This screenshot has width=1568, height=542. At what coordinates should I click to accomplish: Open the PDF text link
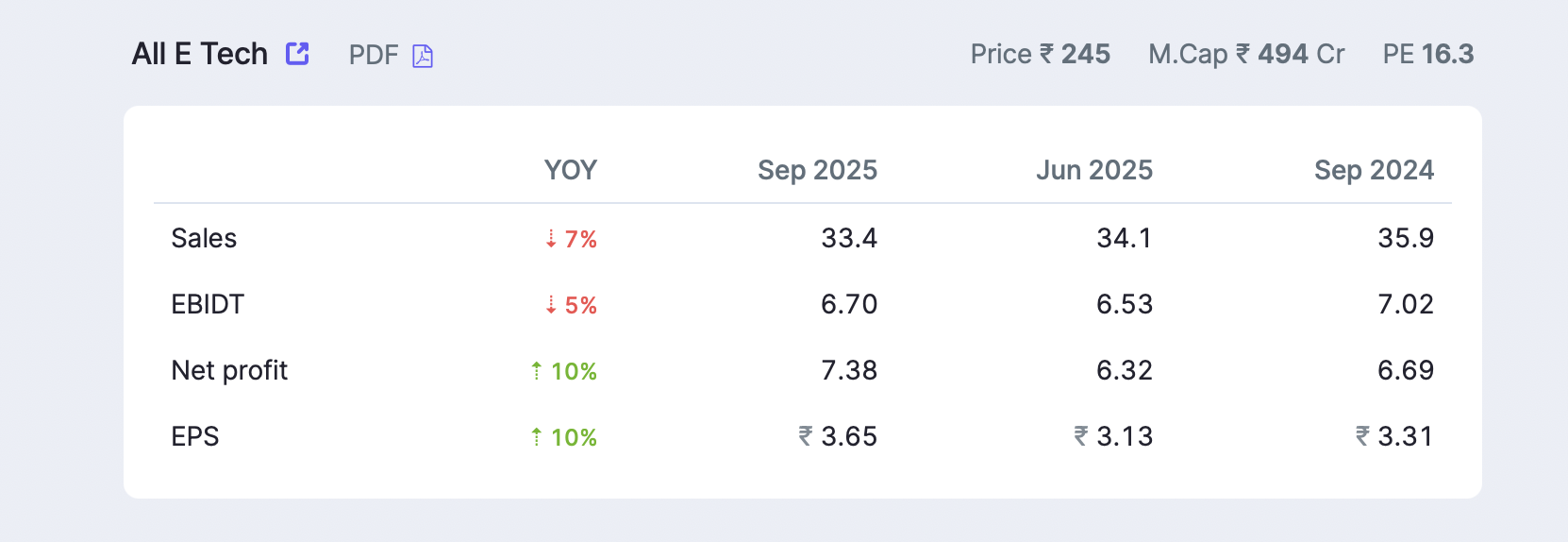374,55
